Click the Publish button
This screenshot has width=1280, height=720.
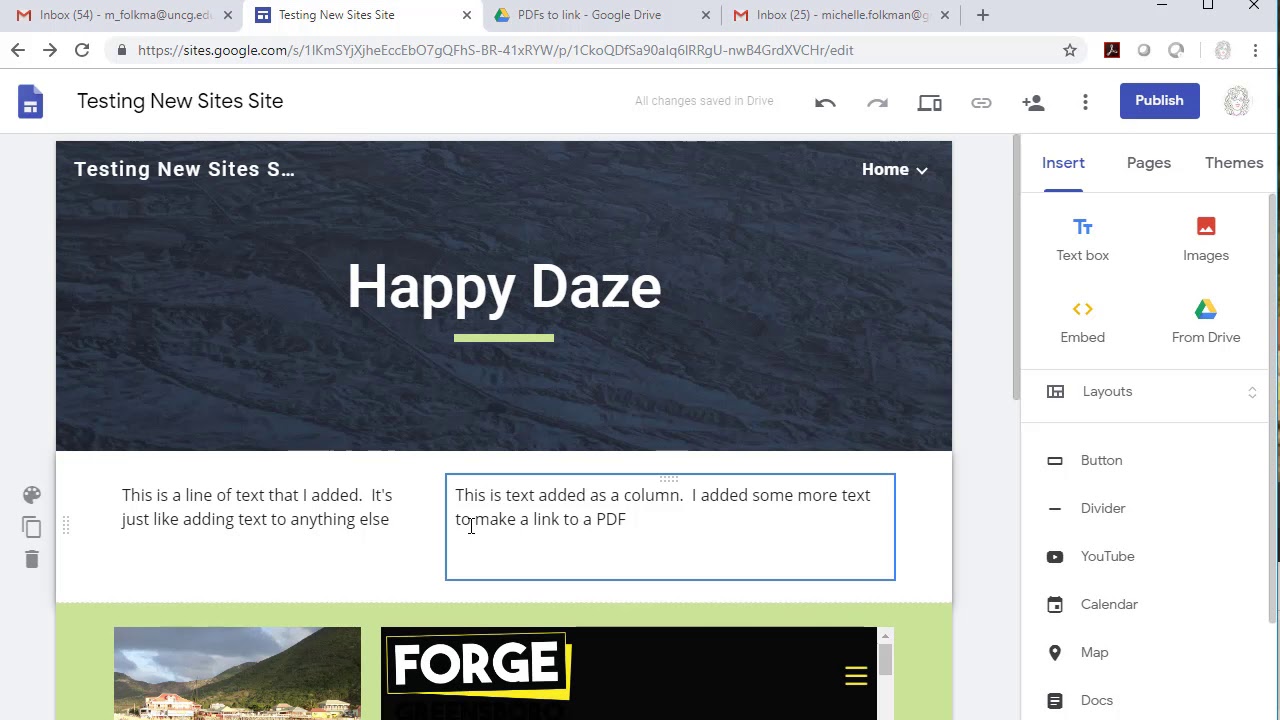coord(1159,101)
